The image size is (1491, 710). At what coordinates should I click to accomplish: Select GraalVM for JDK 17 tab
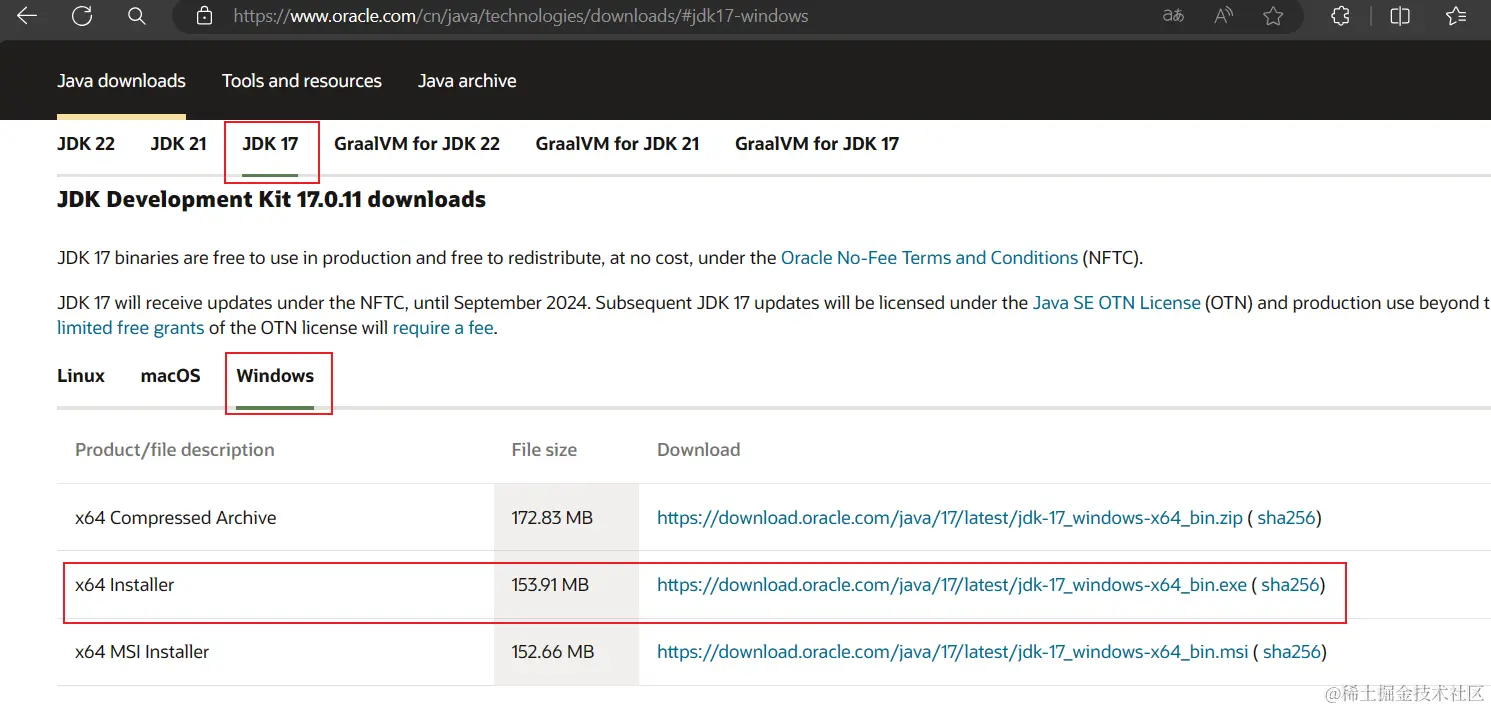pos(817,143)
